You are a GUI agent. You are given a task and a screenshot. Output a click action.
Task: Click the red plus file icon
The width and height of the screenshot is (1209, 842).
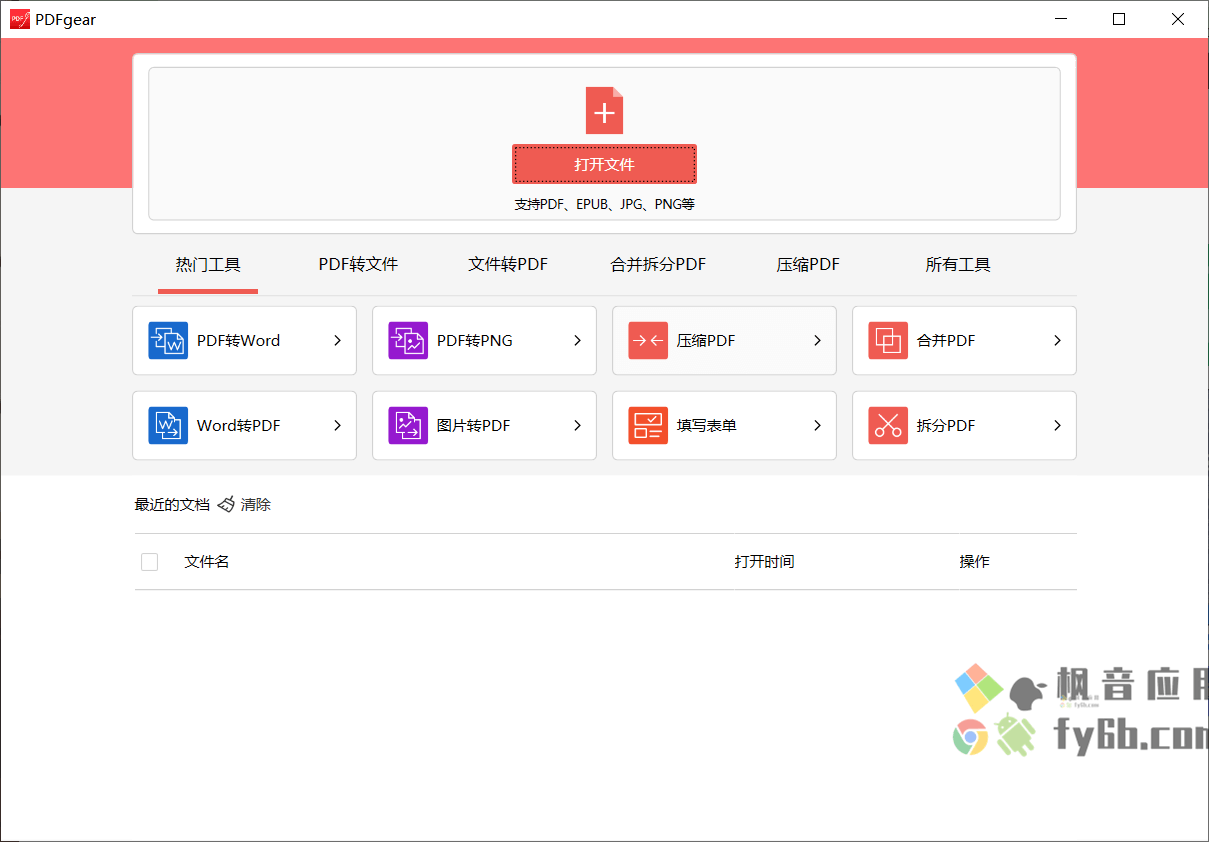(x=604, y=110)
